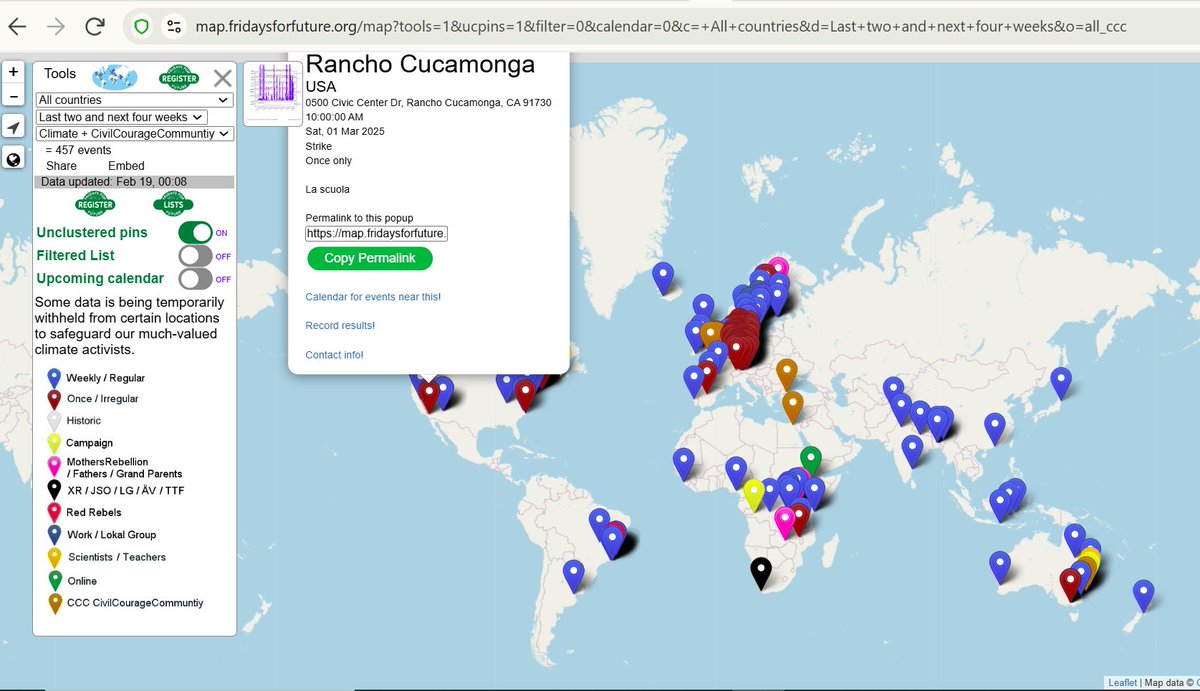Open the Contact info link
The width and height of the screenshot is (1200, 691).
point(334,355)
